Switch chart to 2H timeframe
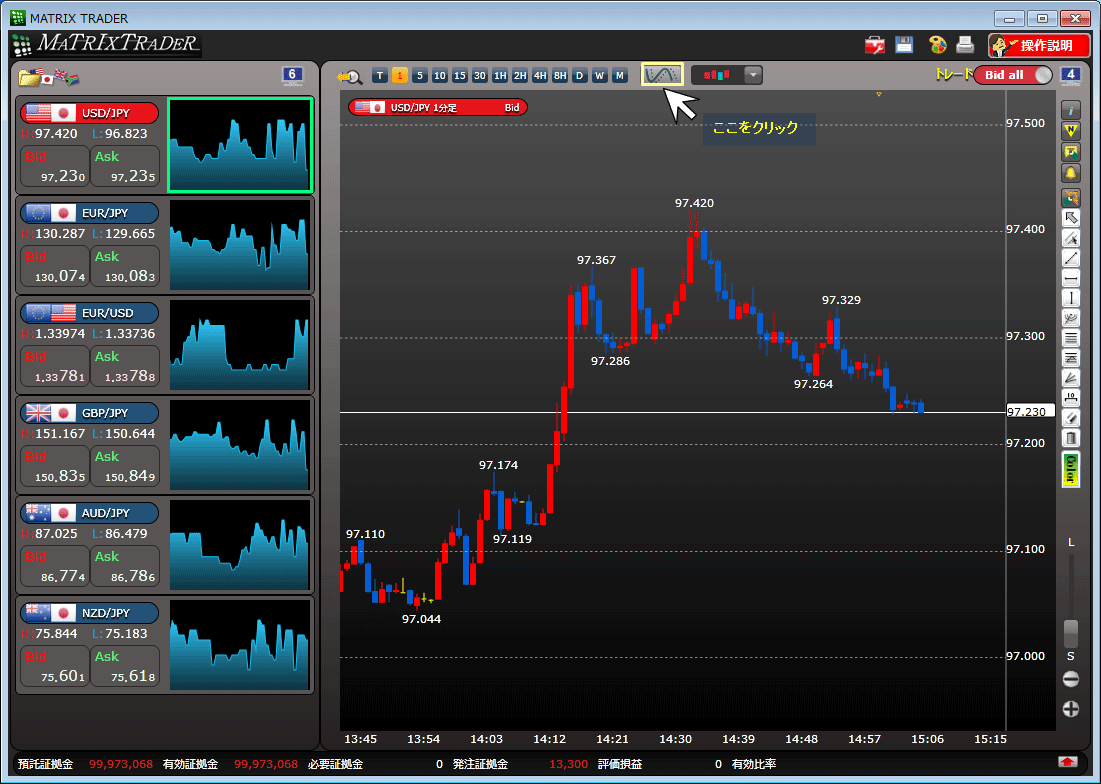The image size is (1101, 784). coord(520,76)
